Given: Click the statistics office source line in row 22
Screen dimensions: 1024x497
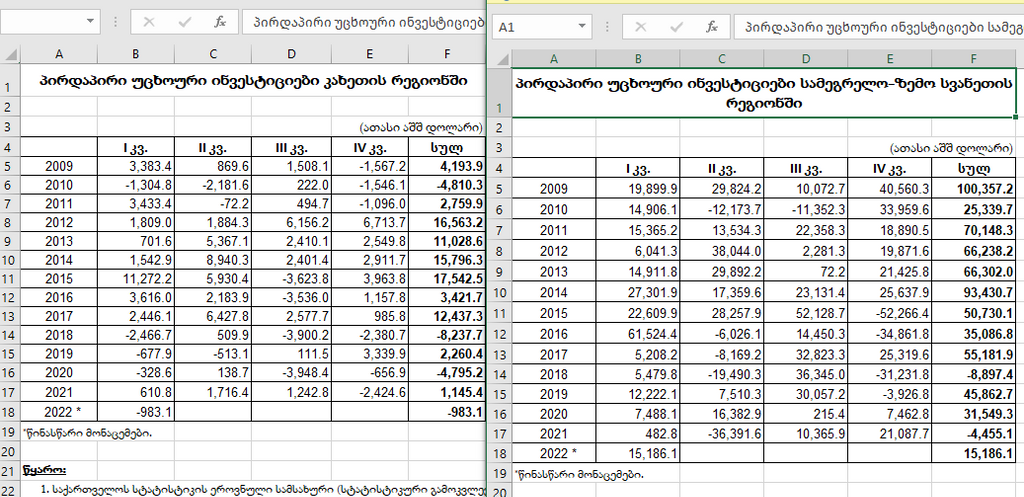Looking at the screenshot, I should tap(263, 489).
